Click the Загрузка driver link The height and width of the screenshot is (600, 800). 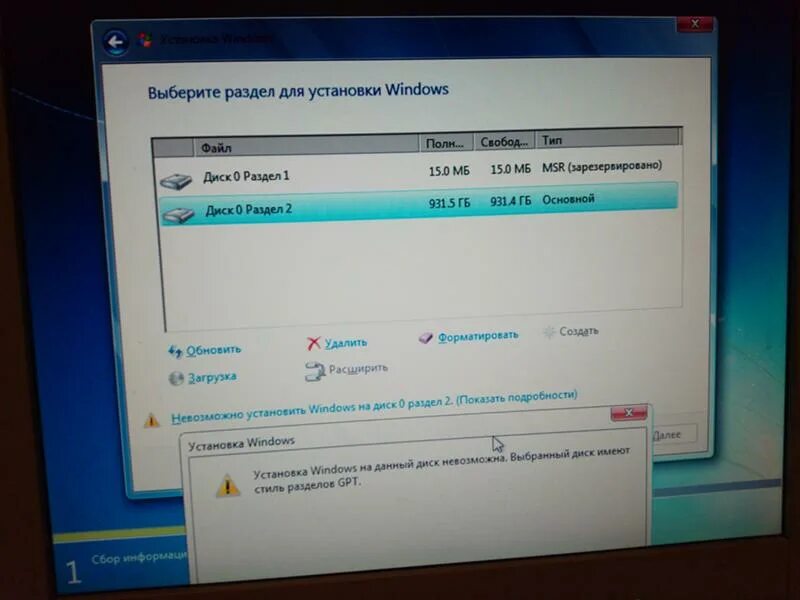212,378
